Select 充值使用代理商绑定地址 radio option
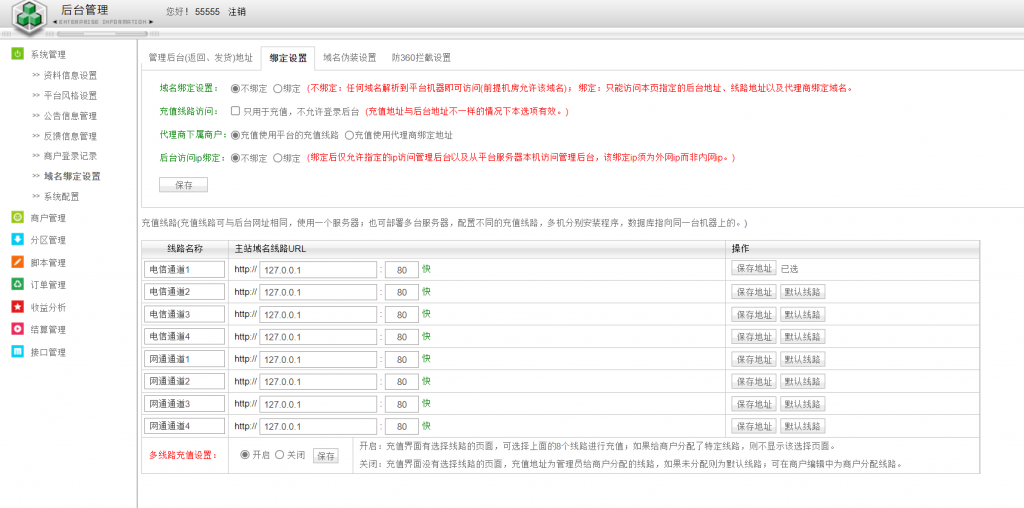The height and width of the screenshot is (508, 1024). [x=349, y=135]
